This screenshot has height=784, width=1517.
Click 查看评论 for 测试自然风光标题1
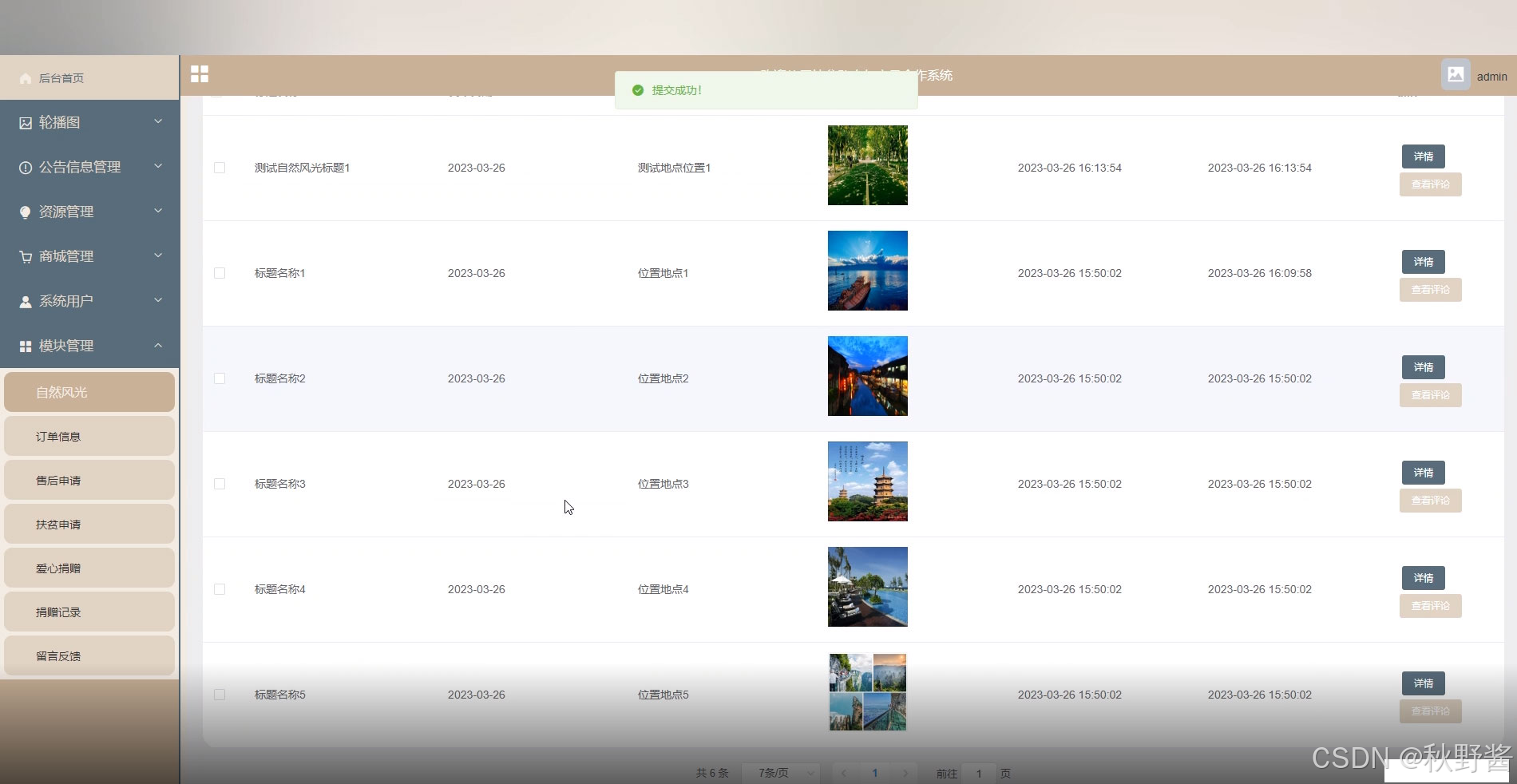pyautogui.click(x=1431, y=184)
